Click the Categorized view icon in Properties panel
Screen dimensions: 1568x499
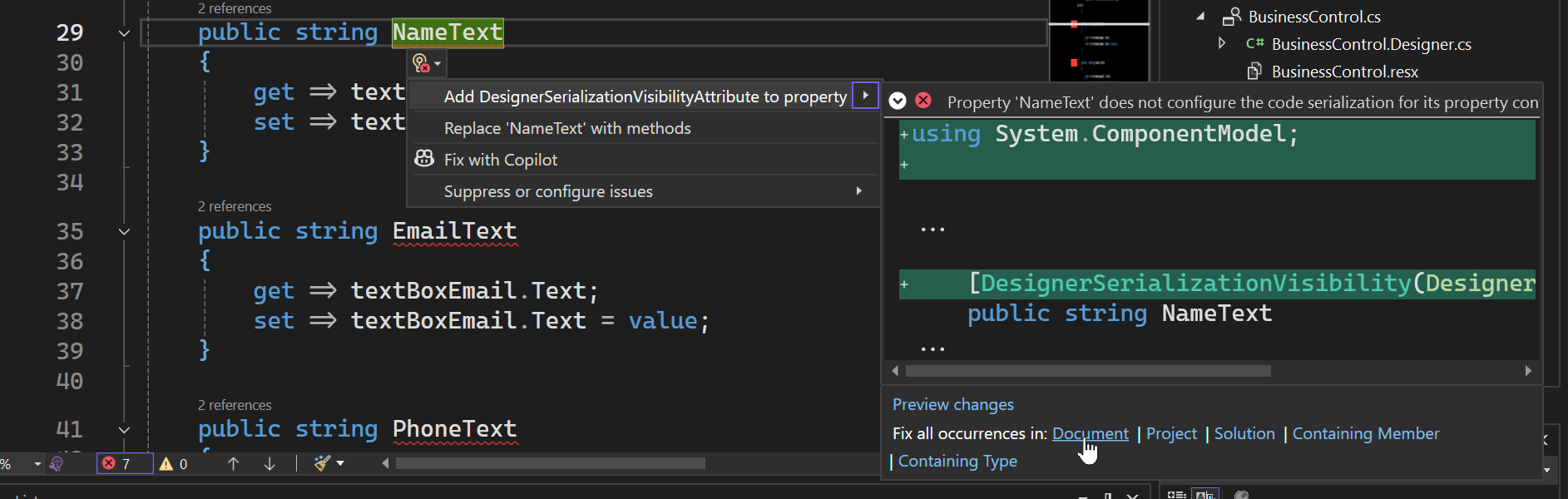(1176, 495)
